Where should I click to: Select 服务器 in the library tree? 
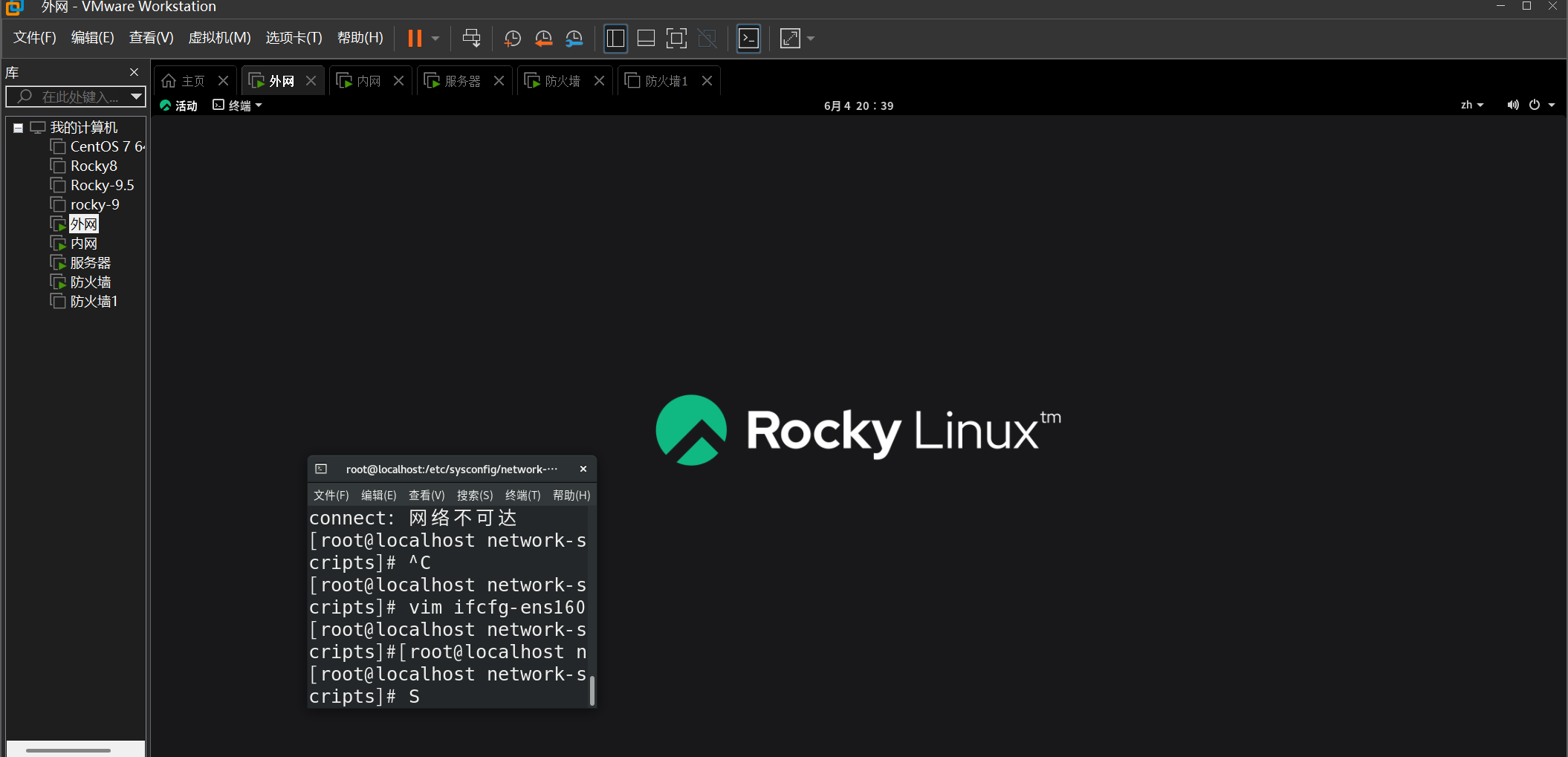(x=90, y=262)
